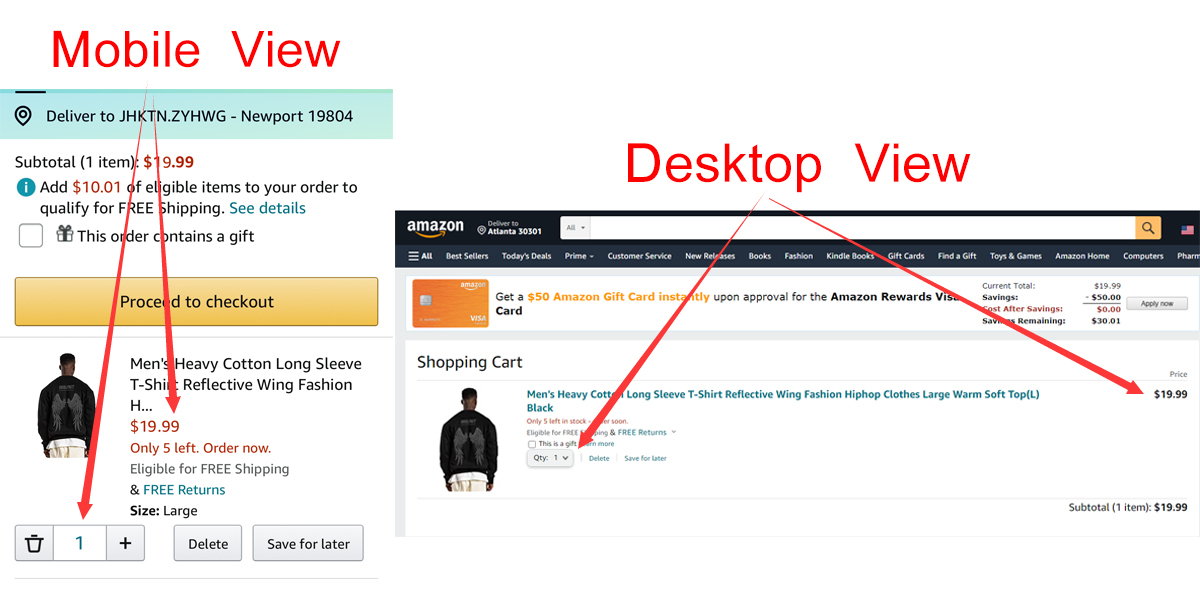
Task: Open the Qty: 1 dropdown
Action: pyautogui.click(x=551, y=458)
